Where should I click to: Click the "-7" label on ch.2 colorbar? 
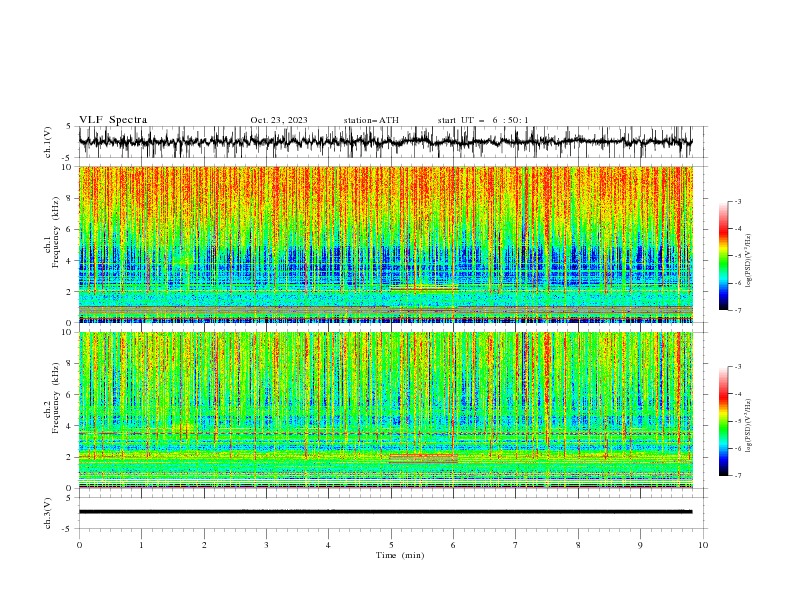click(738, 475)
